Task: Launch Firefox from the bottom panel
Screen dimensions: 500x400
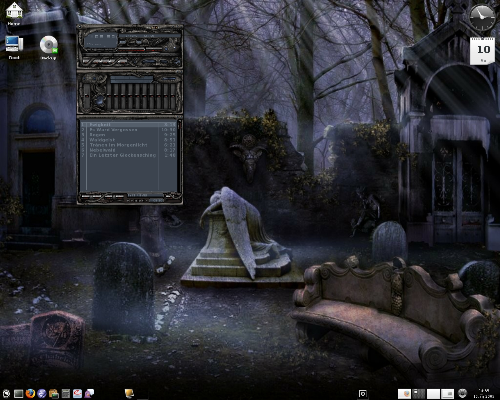Action: click(30, 394)
